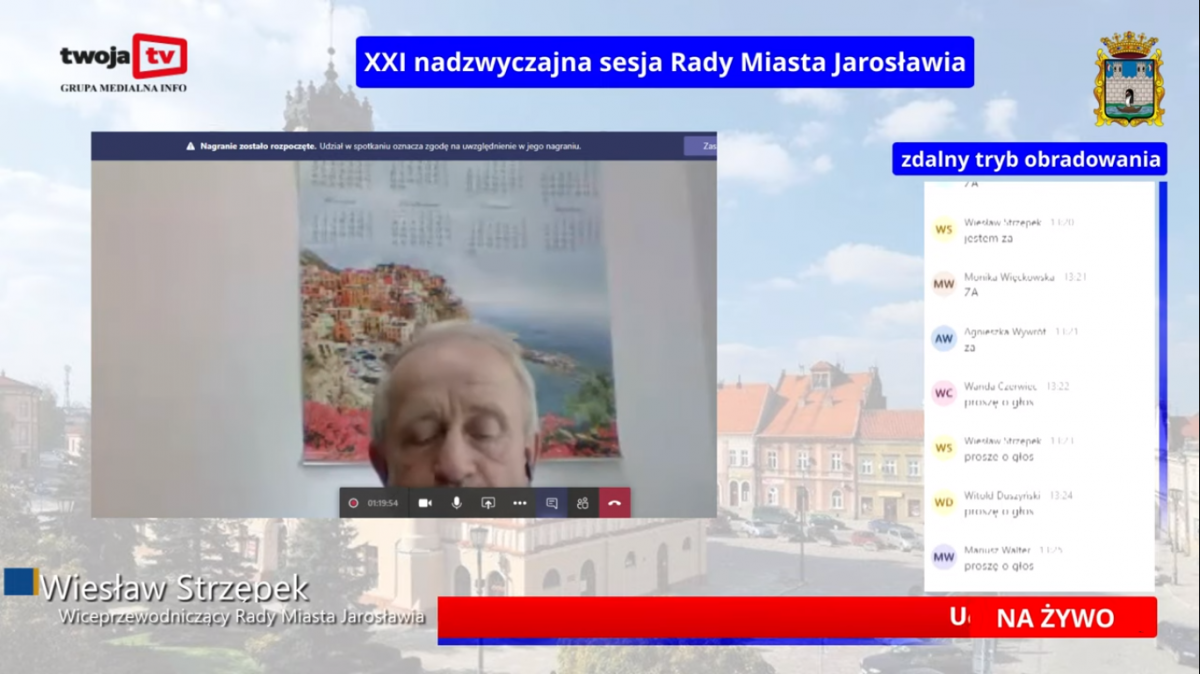1200x674 pixels.
Task: Select Agnieszka Wywrót's AW avatar
Action: 944,339
